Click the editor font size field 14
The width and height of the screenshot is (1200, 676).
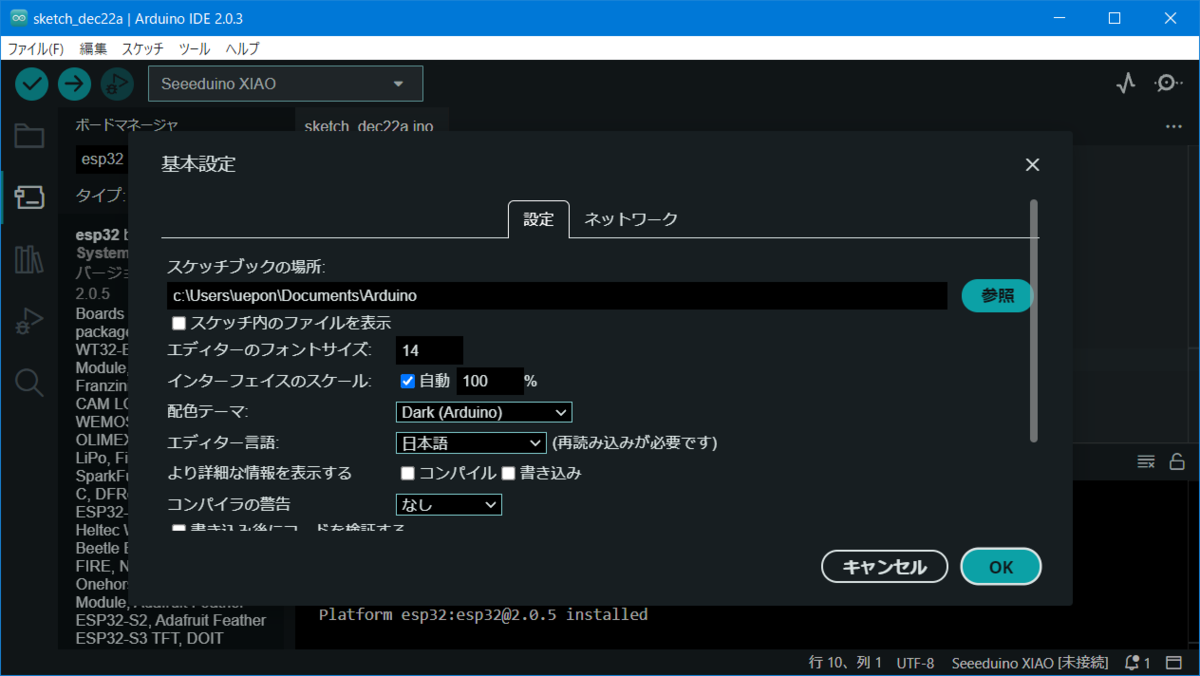pos(429,350)
